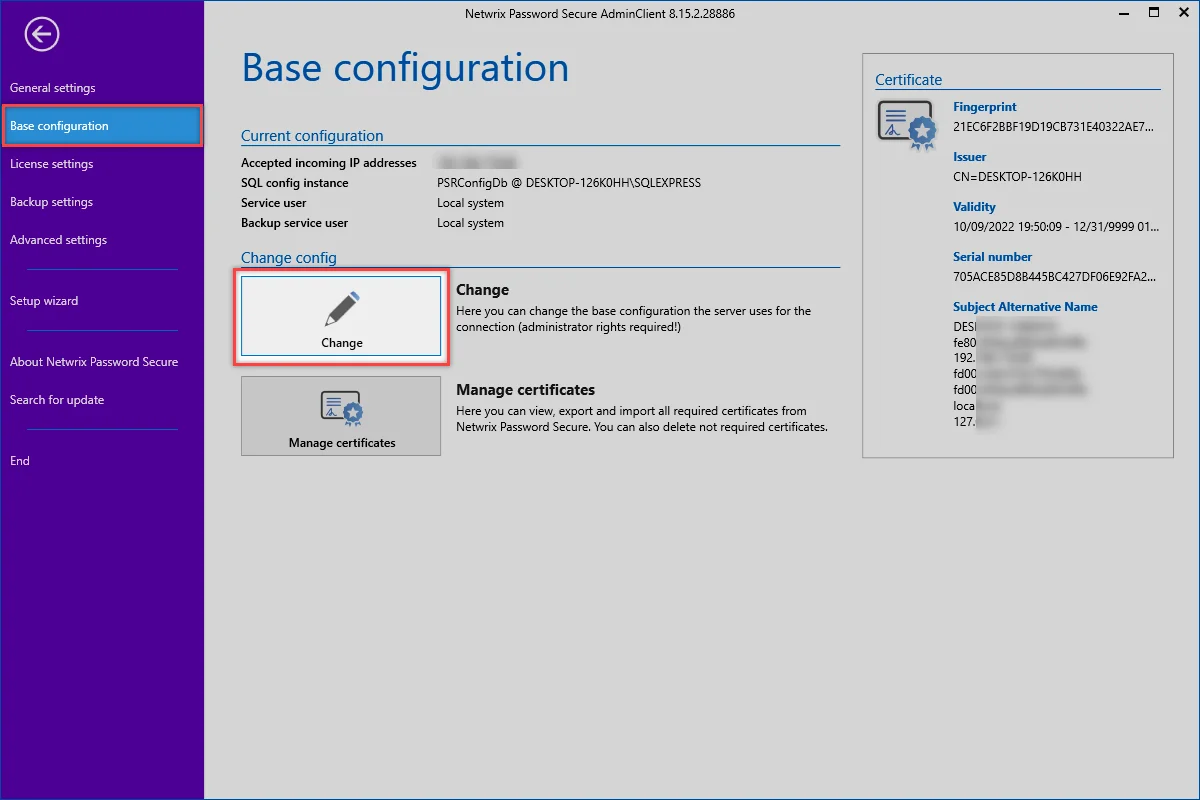This screenshot has height=800, width=1200.
Task: Click the window title Netwrix Password Secure AdminClient
Action: pos(600,14)
